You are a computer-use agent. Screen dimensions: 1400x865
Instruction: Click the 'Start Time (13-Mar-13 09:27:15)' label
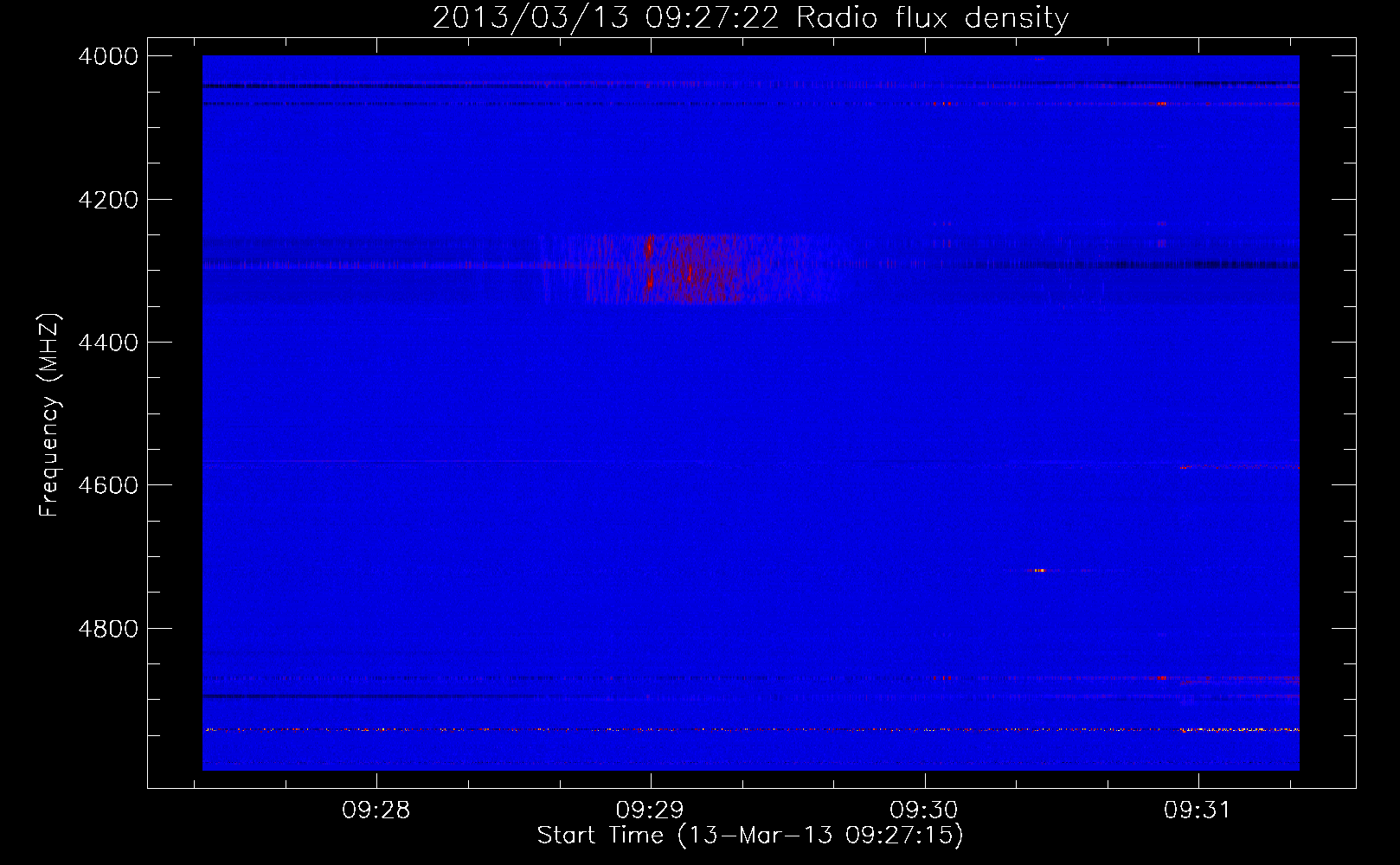click(x=750, y=836)
